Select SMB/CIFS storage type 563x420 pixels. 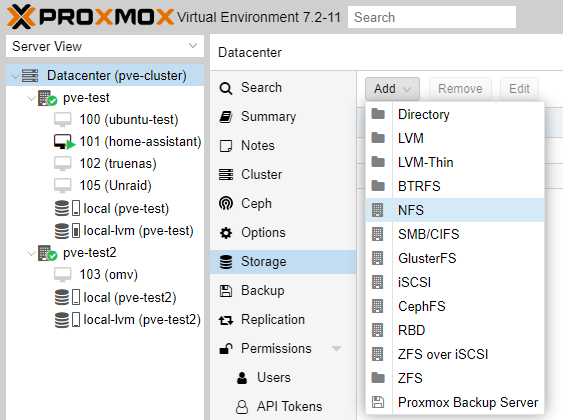point(455,234)
